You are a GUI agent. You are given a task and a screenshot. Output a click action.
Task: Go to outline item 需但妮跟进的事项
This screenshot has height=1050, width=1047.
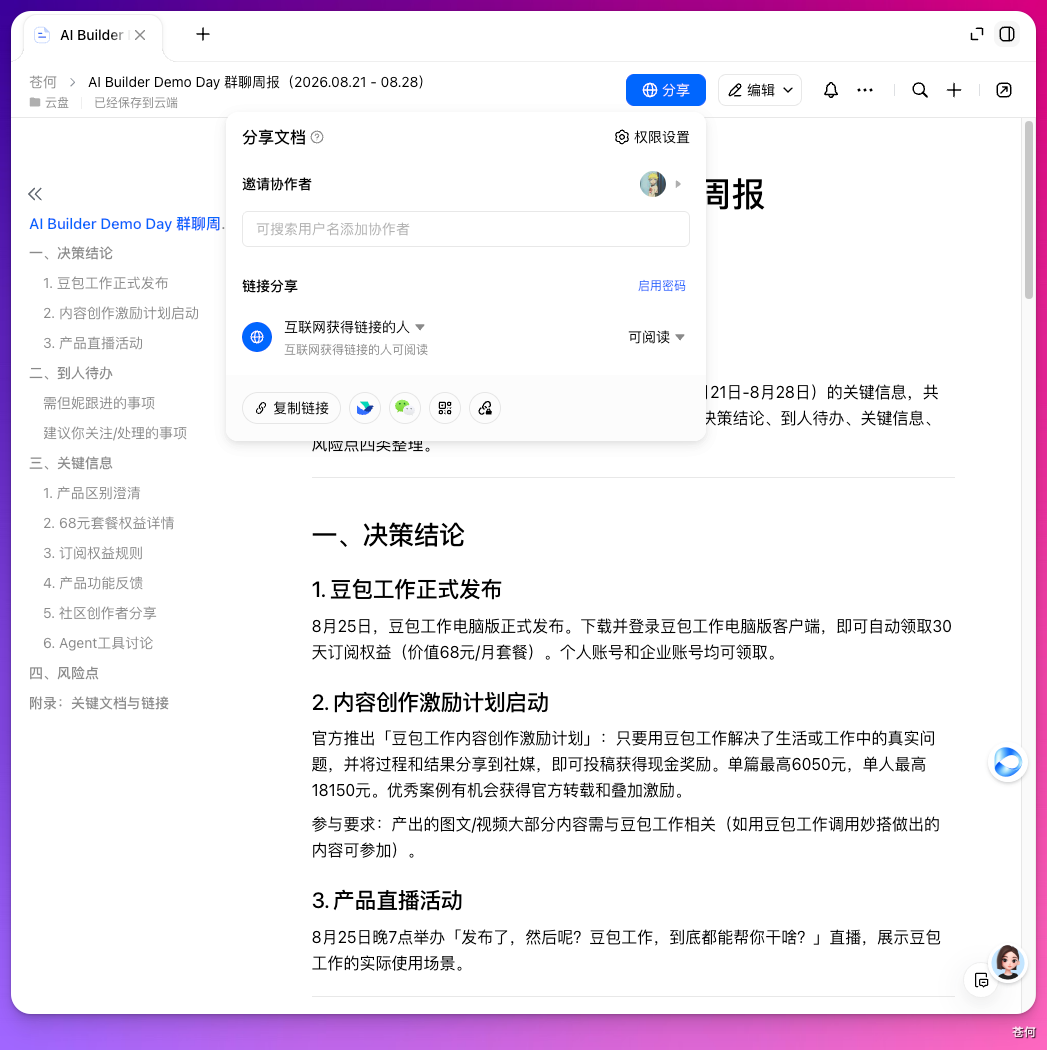[99, 403]
